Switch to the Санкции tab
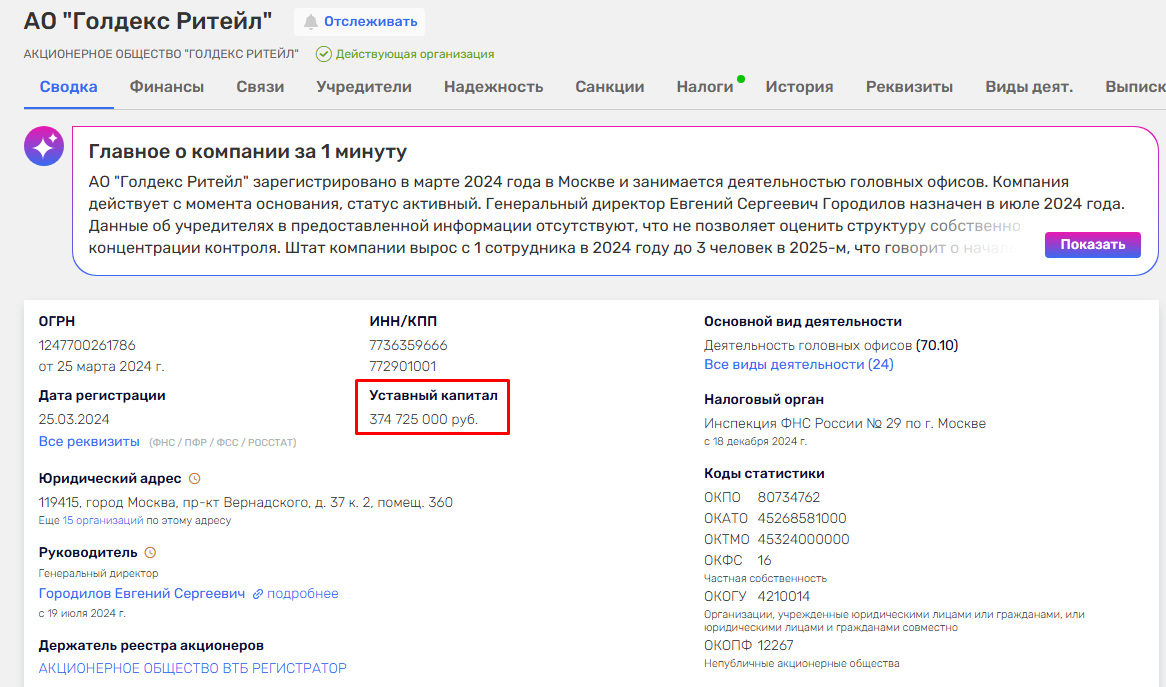This screenshot has height=687, width=1166. tap(610, 87)
